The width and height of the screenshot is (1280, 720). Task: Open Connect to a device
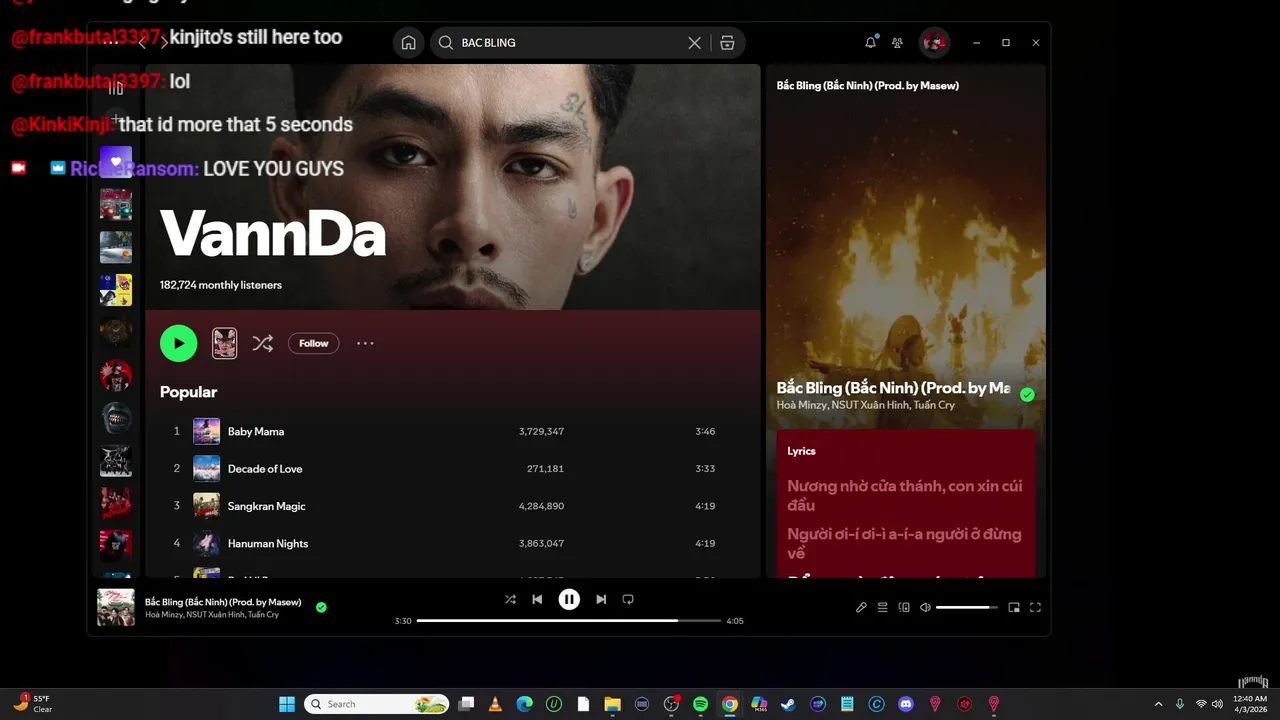click(904, 607)
